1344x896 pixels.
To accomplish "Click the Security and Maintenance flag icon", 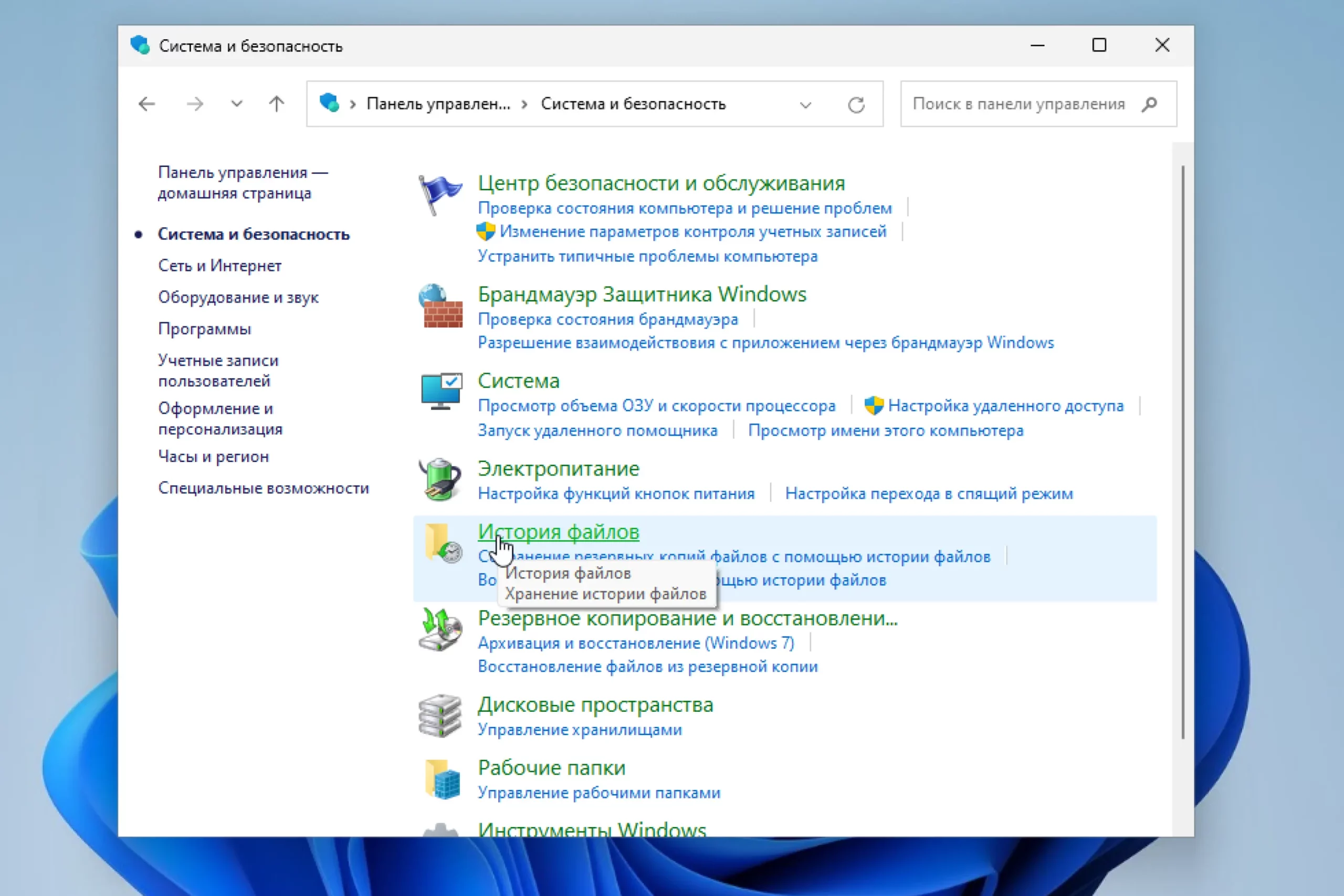I will click(x=439, y=195).
